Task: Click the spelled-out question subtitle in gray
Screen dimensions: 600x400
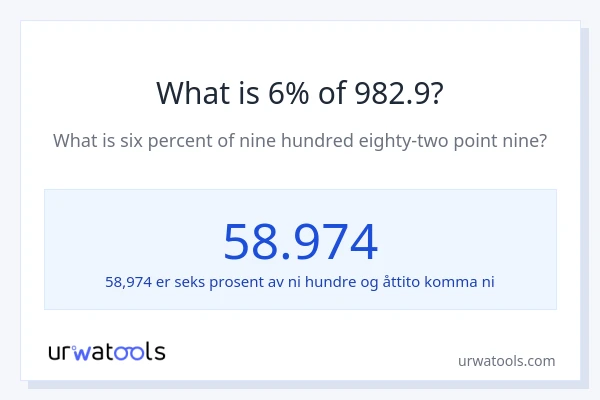Action: (x=300, y=141)
